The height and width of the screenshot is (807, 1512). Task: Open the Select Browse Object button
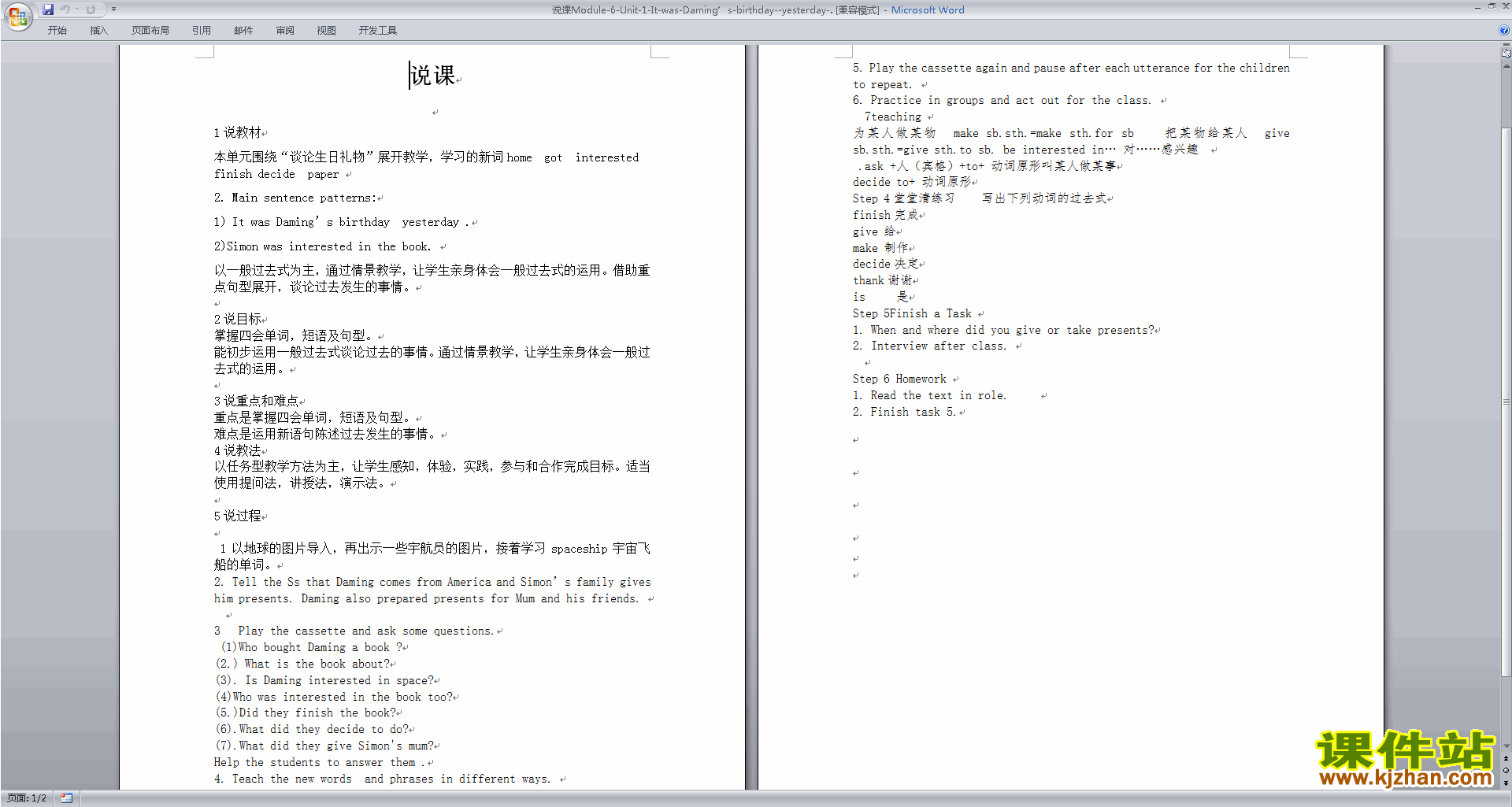(x=1506, y=771)
